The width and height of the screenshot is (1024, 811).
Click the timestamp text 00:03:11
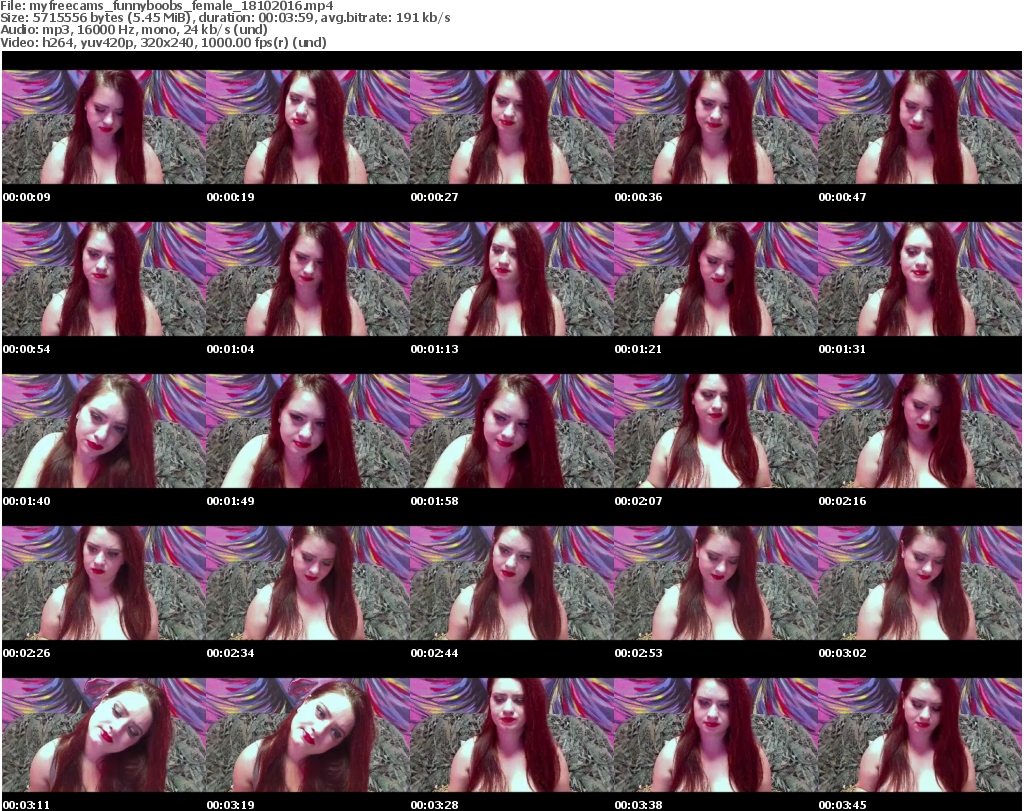(27, 805)
